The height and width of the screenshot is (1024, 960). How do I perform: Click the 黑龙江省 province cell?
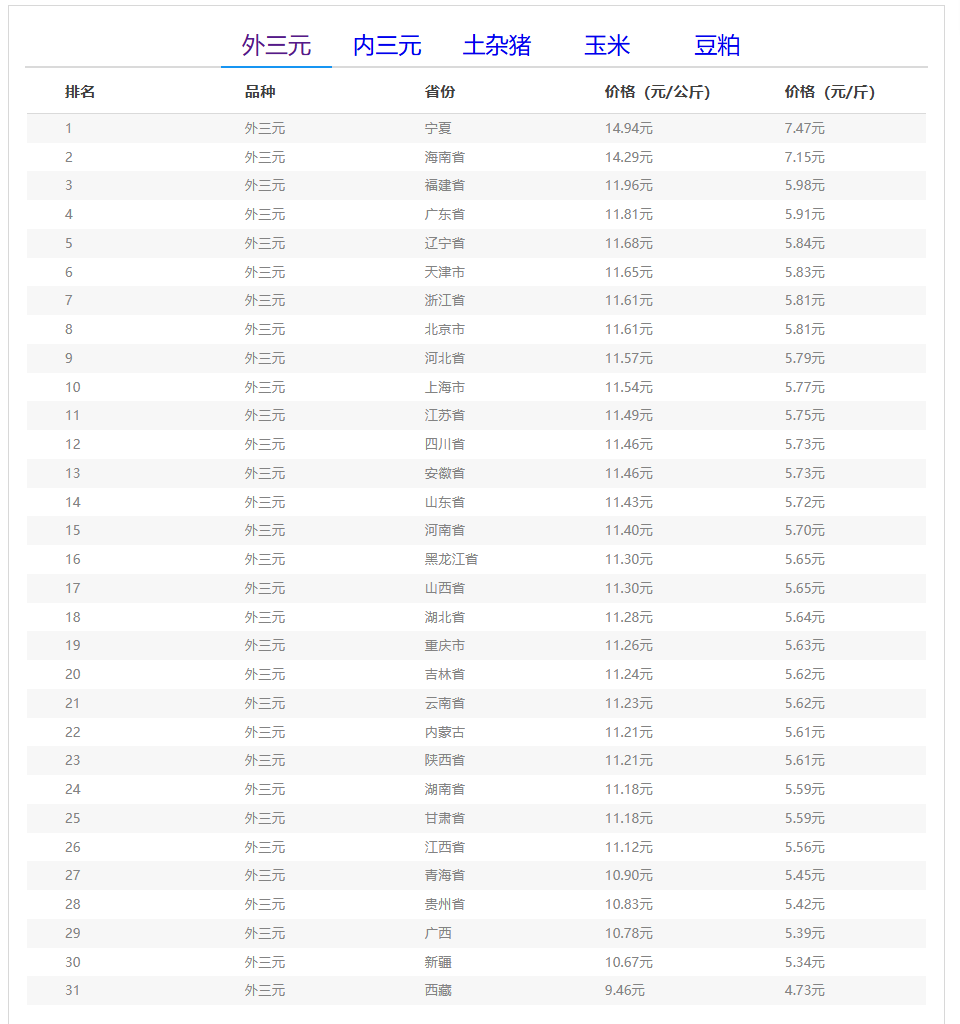(451, 559)
